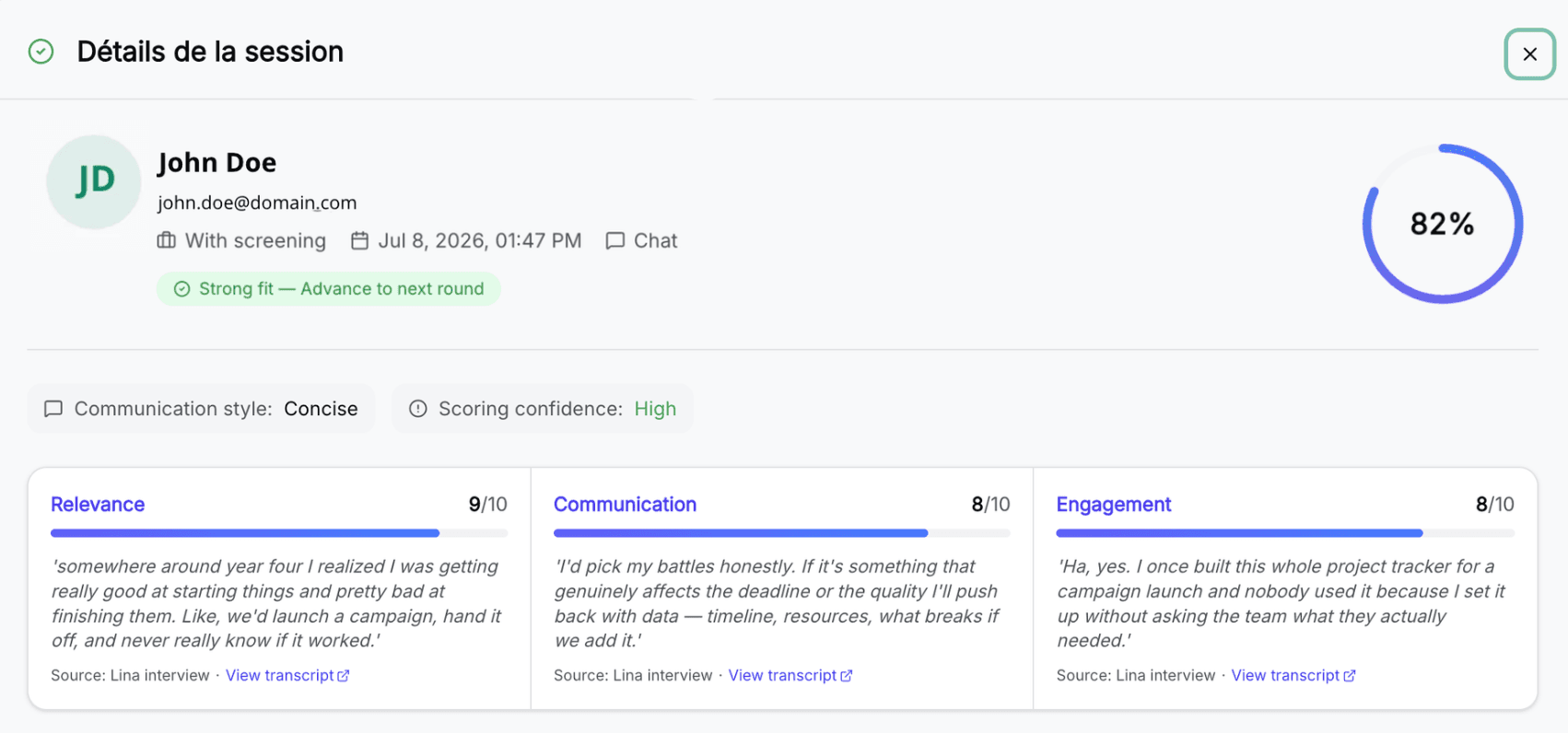Viewport: 1568px width, 733px height.
Task: Click the 8/10 Engagement score
Action: click(x=1495, y=505)
